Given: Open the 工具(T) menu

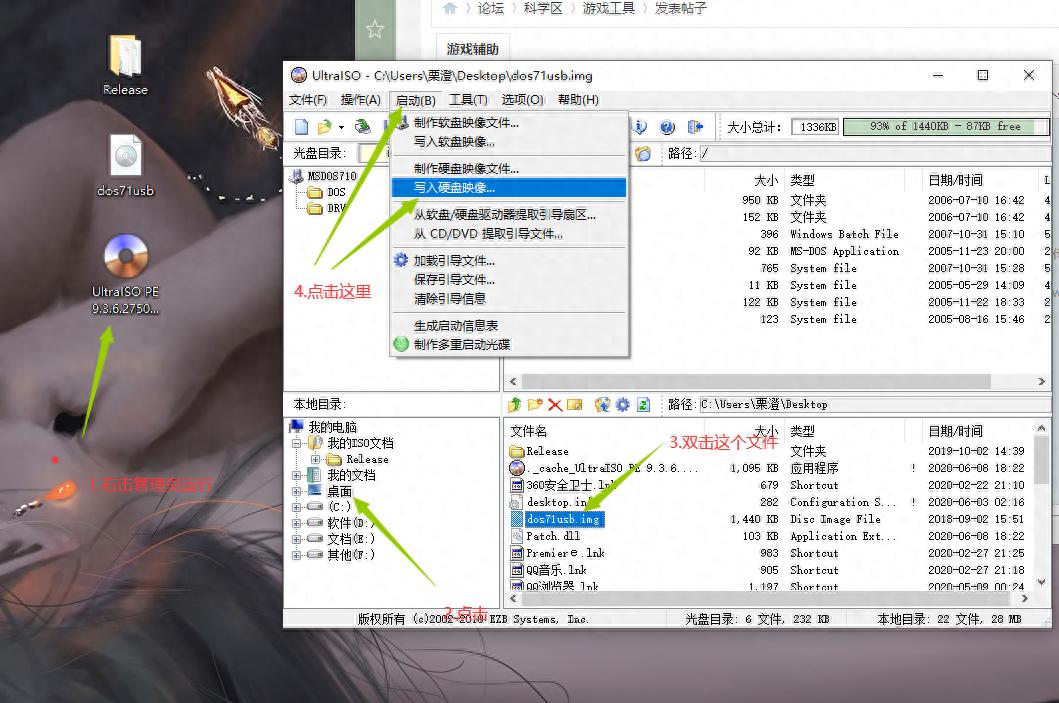Looking at the screenshot, I should point(468,100).
